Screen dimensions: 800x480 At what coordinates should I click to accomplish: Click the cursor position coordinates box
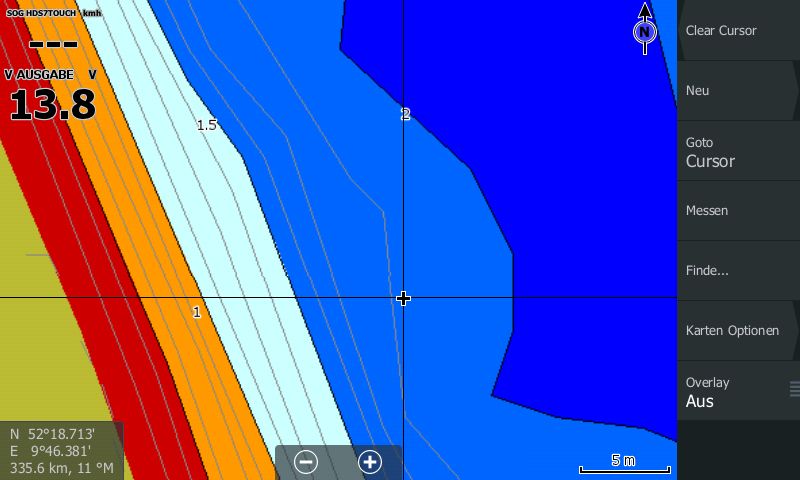coord(61,451)
